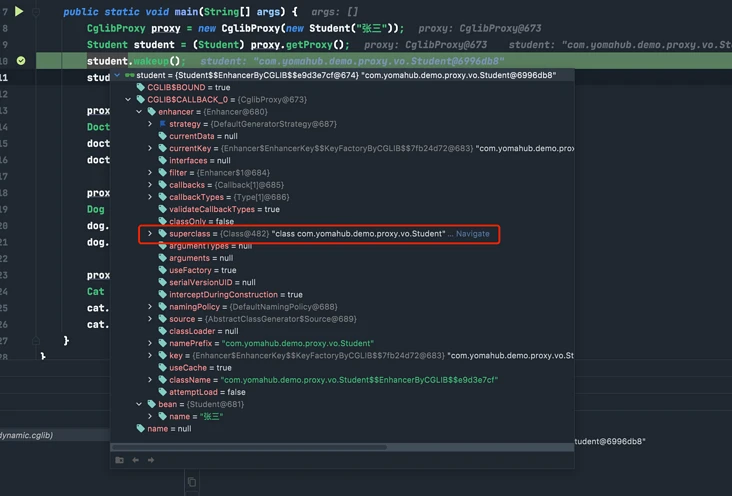
Task: Expand the callbackTypes node
Action: (150, 197)
